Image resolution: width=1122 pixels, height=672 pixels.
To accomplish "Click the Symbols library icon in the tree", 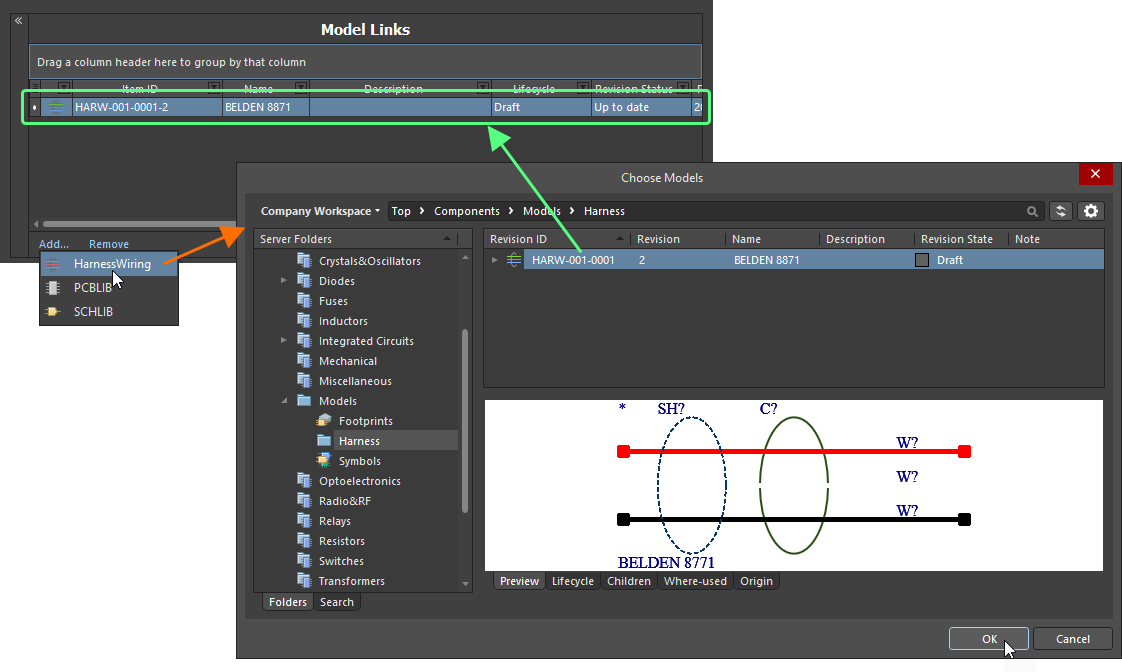I will point(321,460).
